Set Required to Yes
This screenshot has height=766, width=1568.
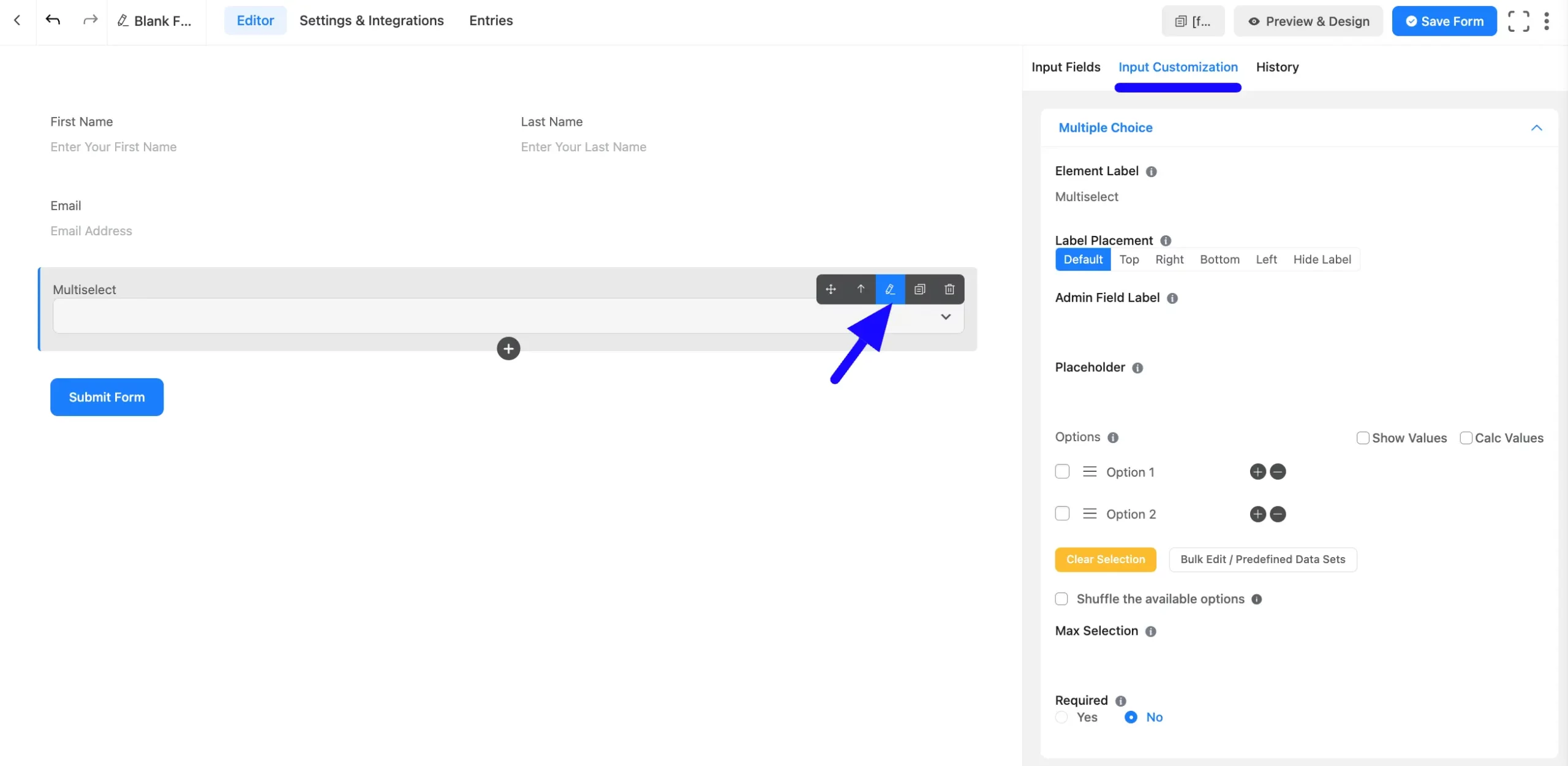[1061, 717]
